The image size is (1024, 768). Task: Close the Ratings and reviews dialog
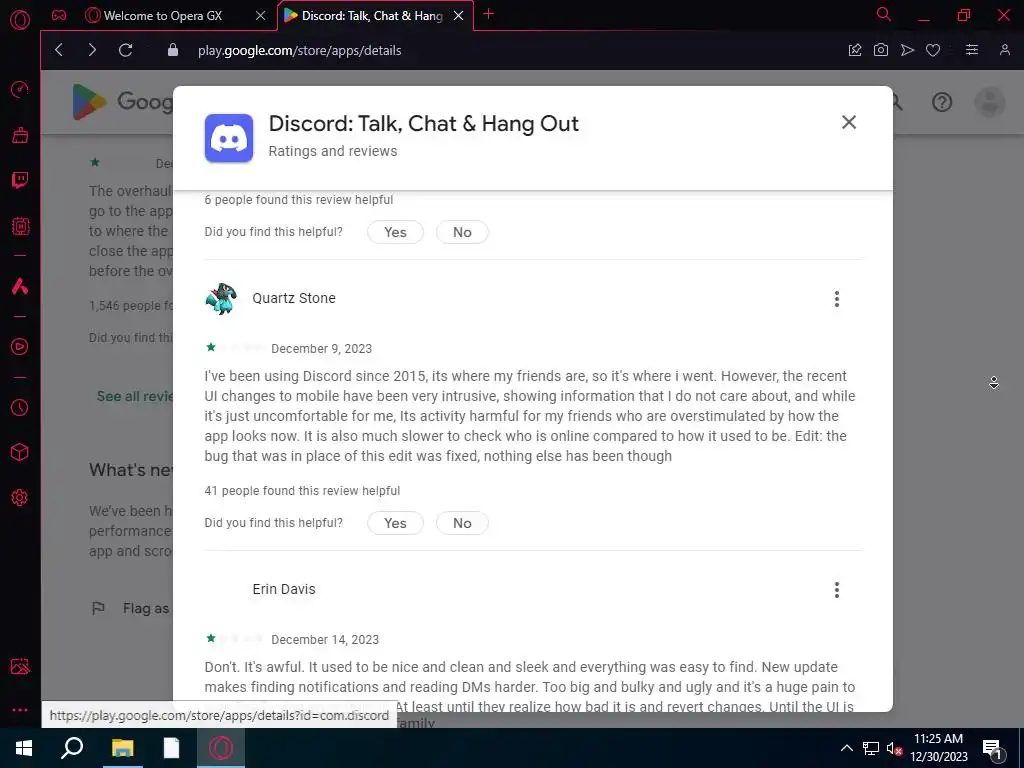pos(848,122)
